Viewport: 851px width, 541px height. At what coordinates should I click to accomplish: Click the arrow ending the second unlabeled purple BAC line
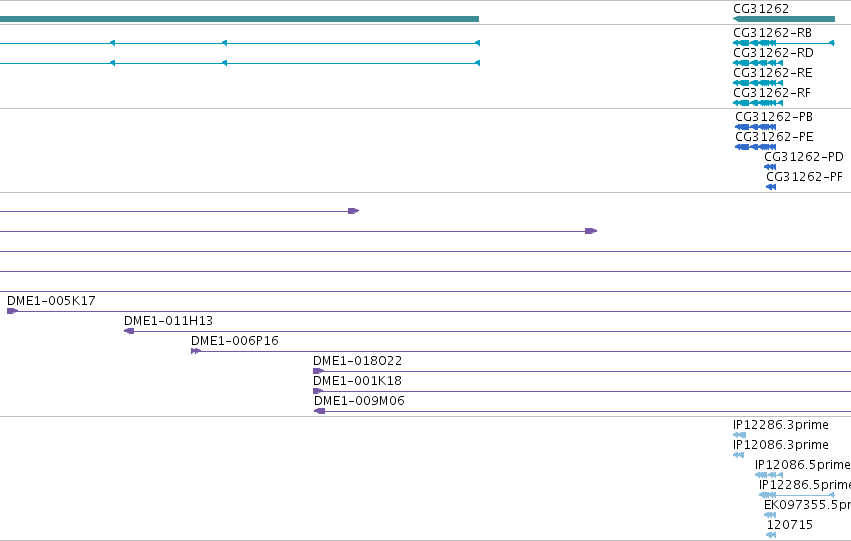[591, 231]
